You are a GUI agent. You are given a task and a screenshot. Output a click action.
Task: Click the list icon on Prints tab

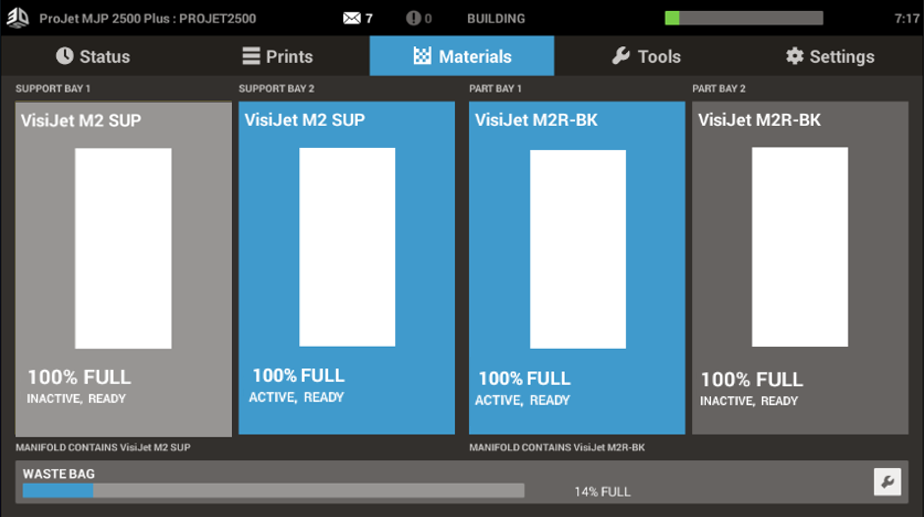tap(251, 56)
